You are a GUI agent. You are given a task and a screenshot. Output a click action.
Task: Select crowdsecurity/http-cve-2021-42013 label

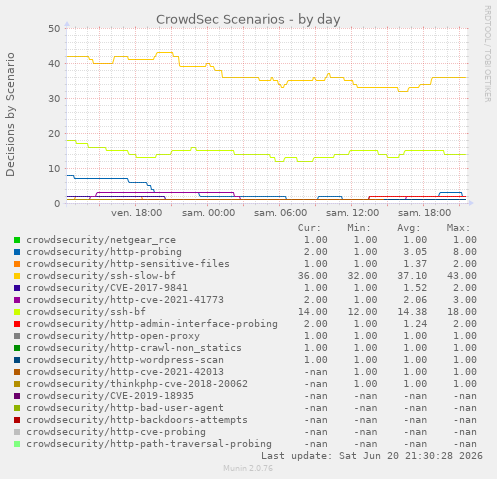click(125, 372)
